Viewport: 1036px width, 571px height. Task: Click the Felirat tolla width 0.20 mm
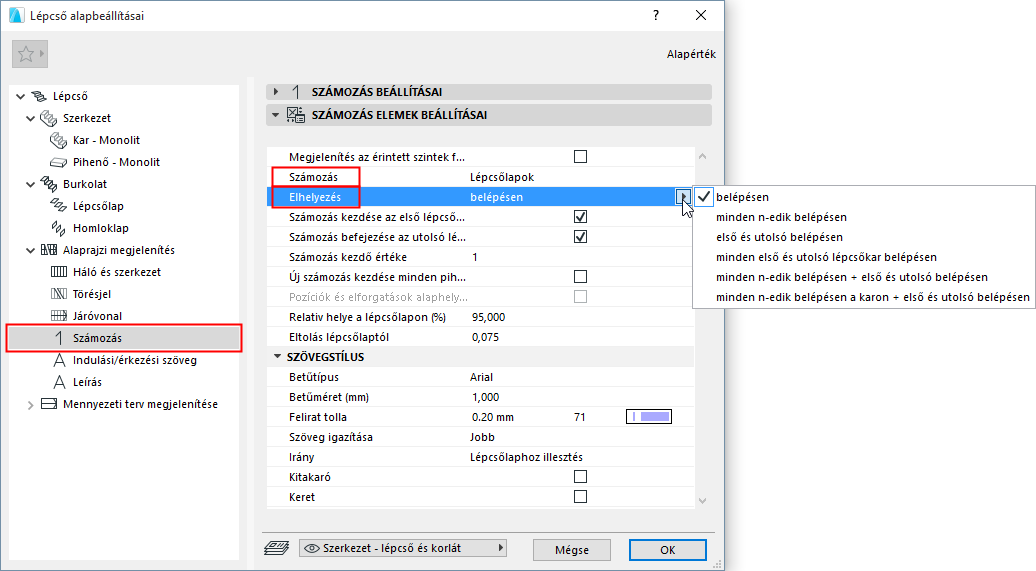point(493,417)
